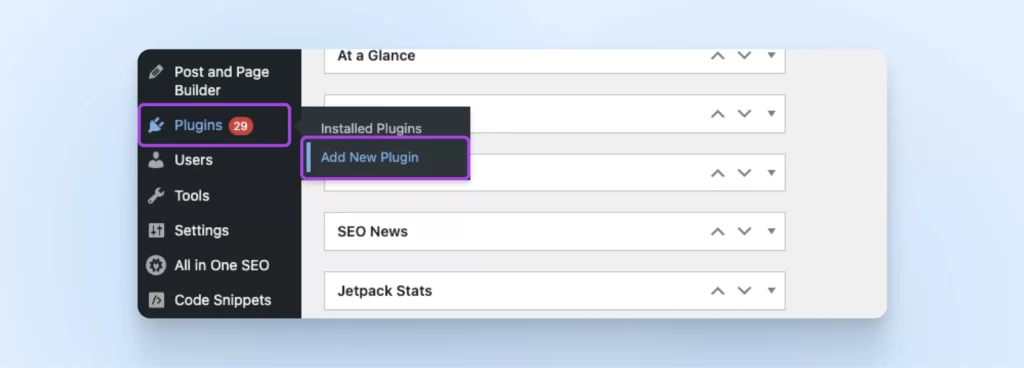
Task: Click the Code Snippets icon
Action: (156, 300)
